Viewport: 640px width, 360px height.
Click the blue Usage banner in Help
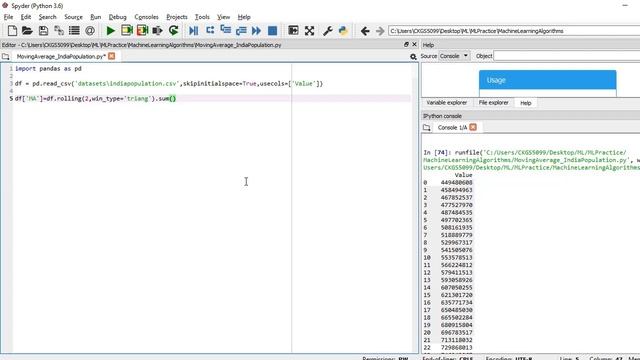coord(547,80)
